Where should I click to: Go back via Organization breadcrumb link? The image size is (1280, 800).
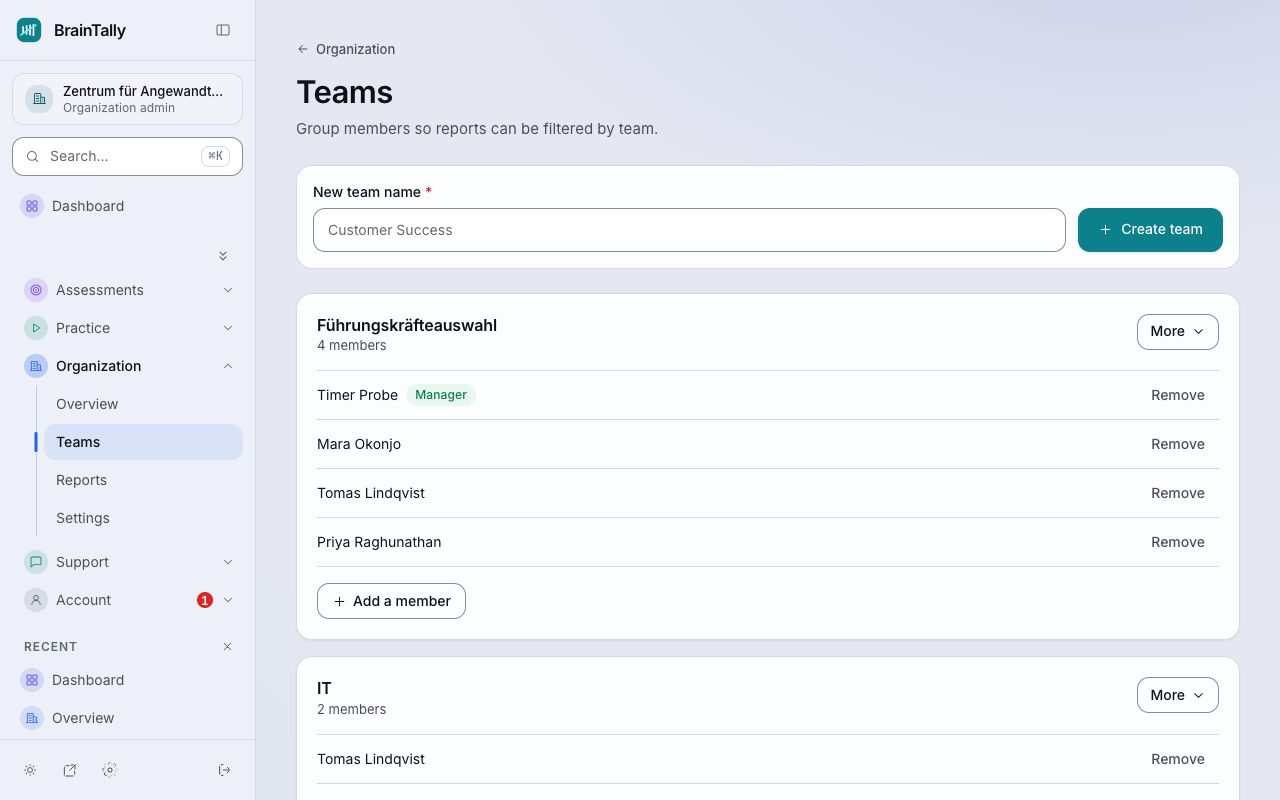pos(346,49)
